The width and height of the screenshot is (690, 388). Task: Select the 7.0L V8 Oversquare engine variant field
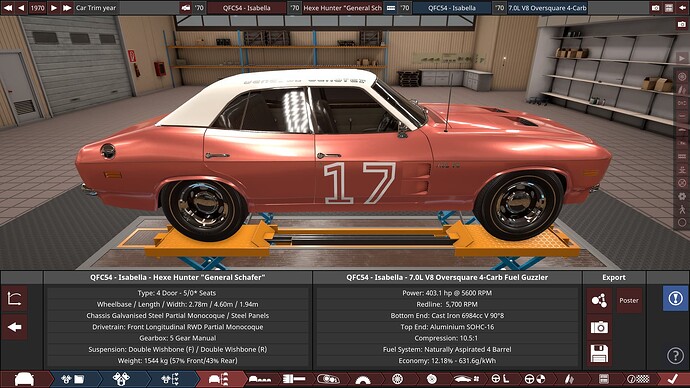tap(547, 7)
